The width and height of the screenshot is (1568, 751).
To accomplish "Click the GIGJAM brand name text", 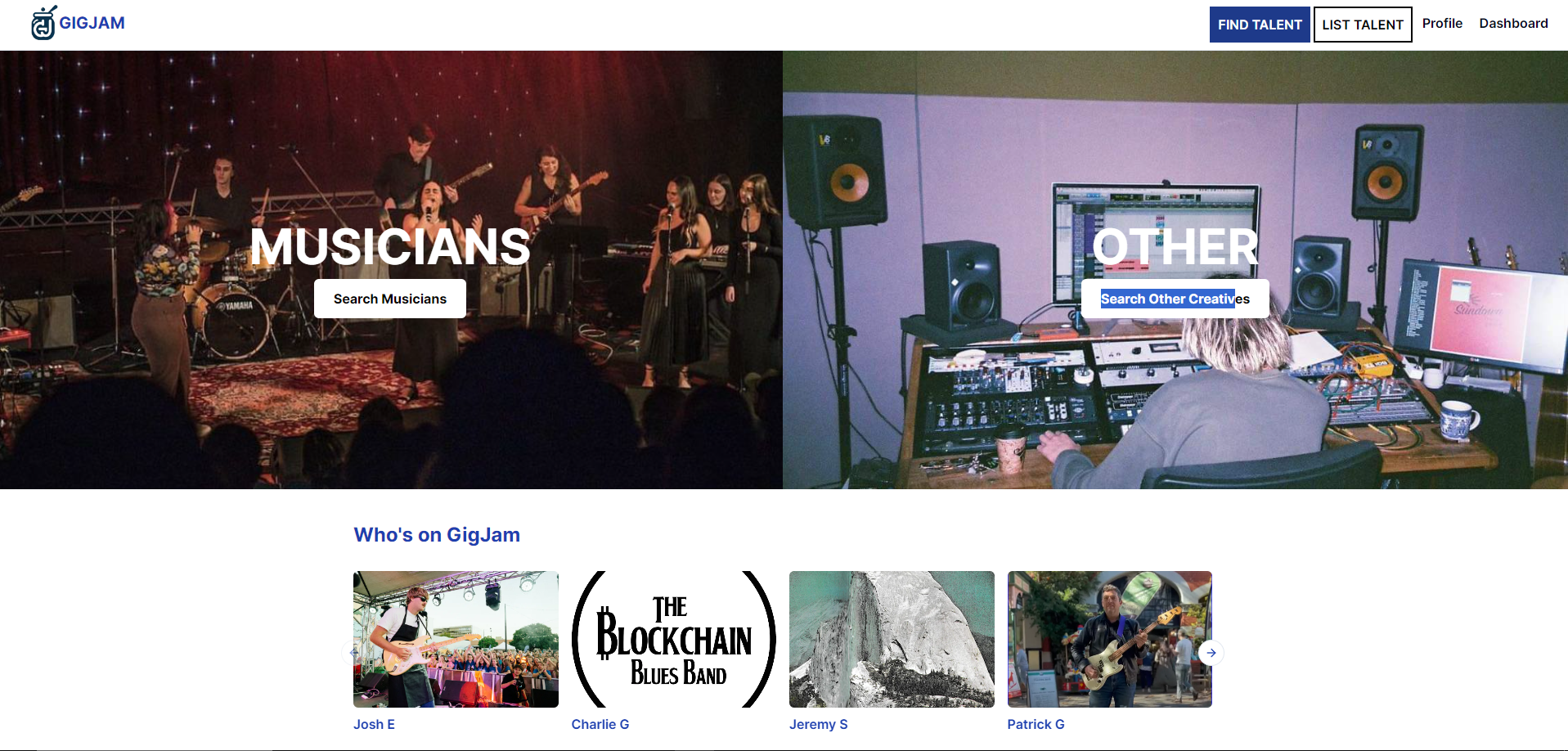I will click(x=92, y=23).
